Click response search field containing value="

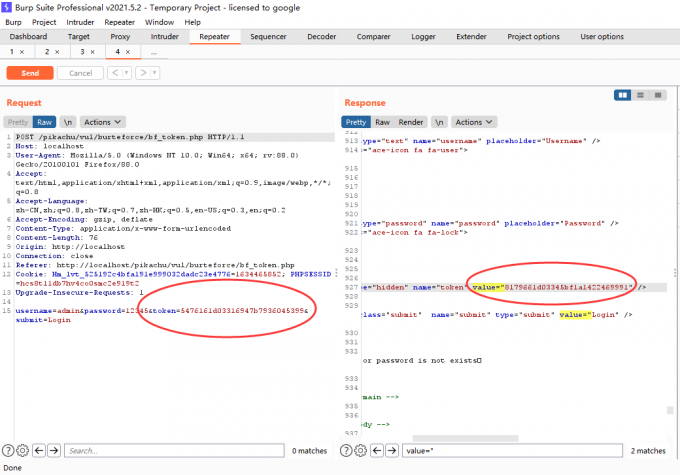[x=512, y=451]
